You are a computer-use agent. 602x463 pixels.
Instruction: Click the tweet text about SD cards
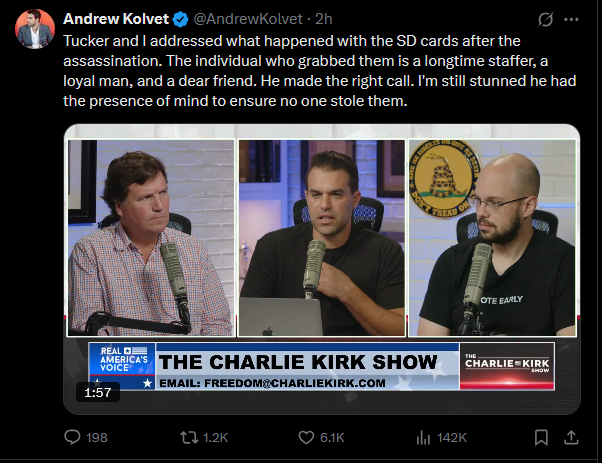(319, 71)
